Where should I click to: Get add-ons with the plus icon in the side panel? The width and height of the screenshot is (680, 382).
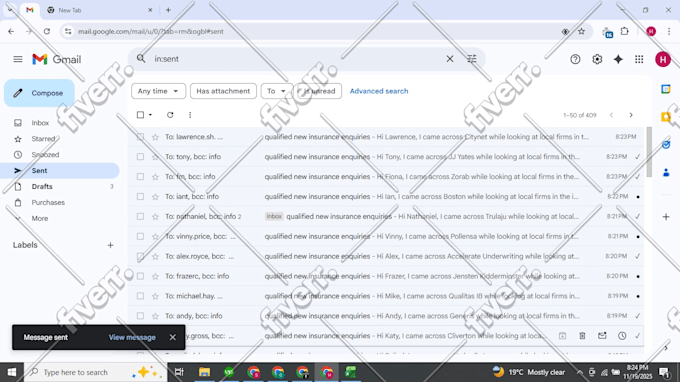tap(666, 216)
